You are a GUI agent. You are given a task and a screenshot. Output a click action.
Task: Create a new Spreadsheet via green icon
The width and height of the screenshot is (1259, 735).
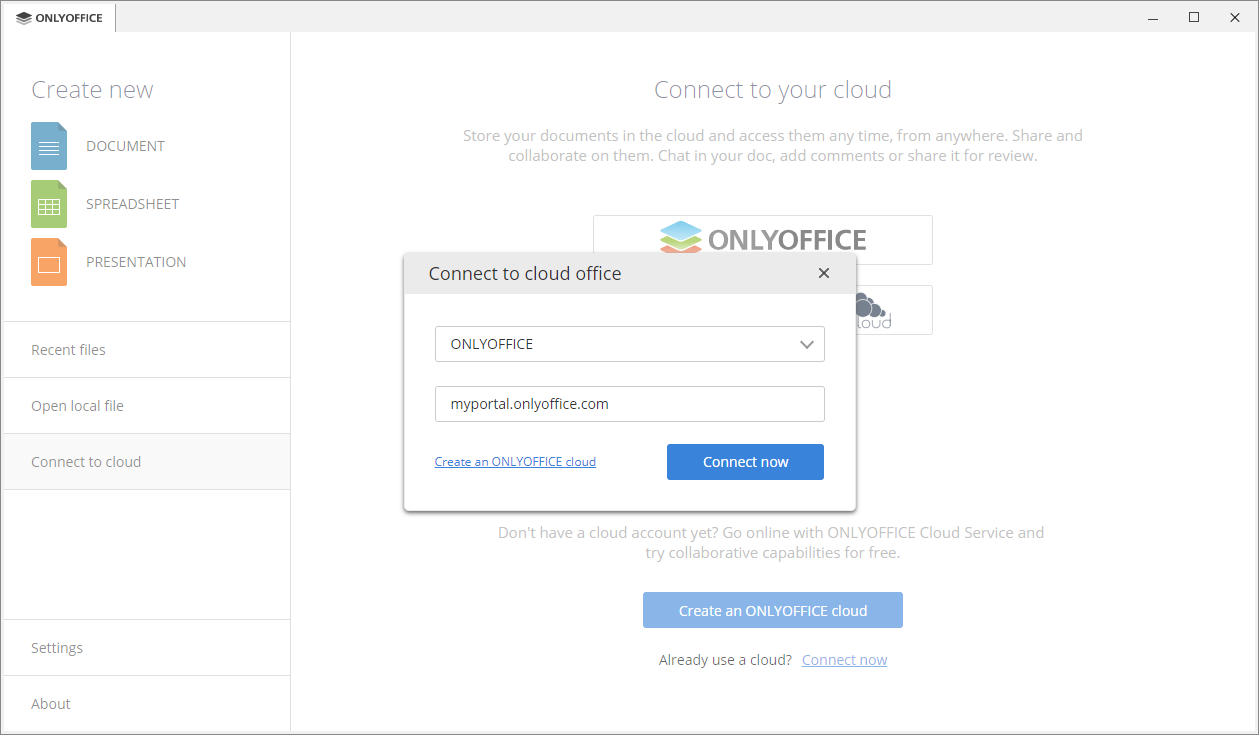click(x=49, y=204)
